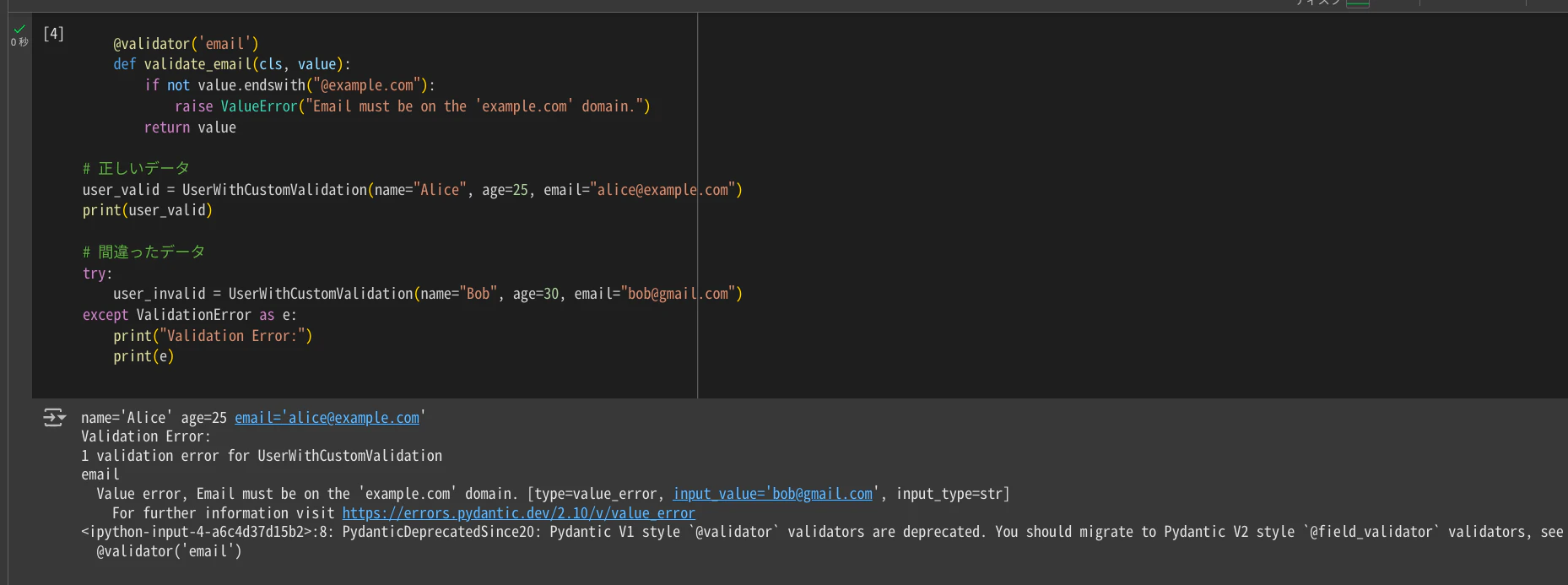Click the "Value error, Email must be on" output line

pos(553,494)
